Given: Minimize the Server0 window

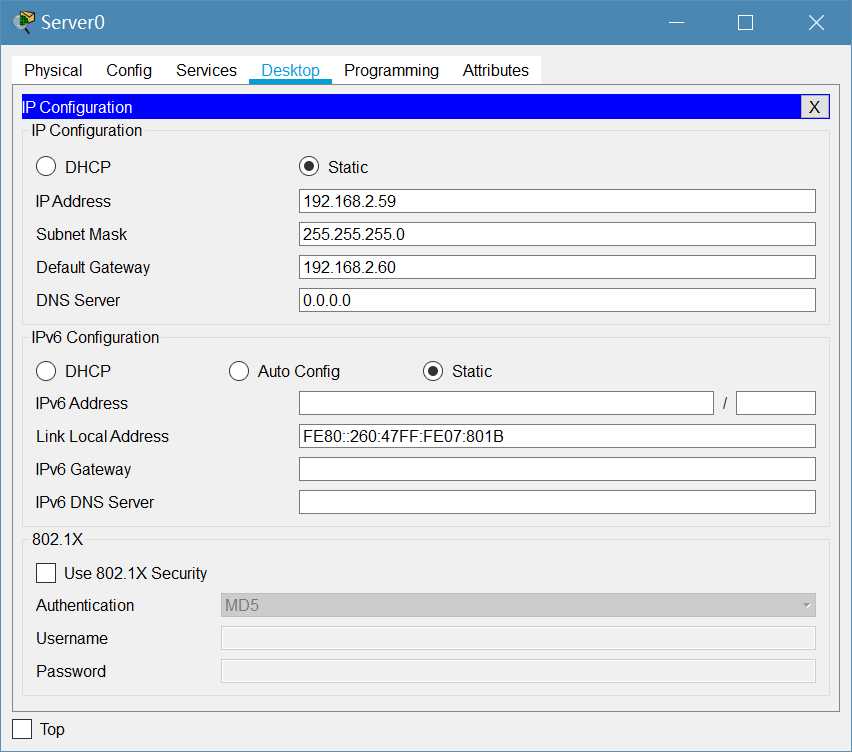Looking at the screenshot, I should click(676, 22).
